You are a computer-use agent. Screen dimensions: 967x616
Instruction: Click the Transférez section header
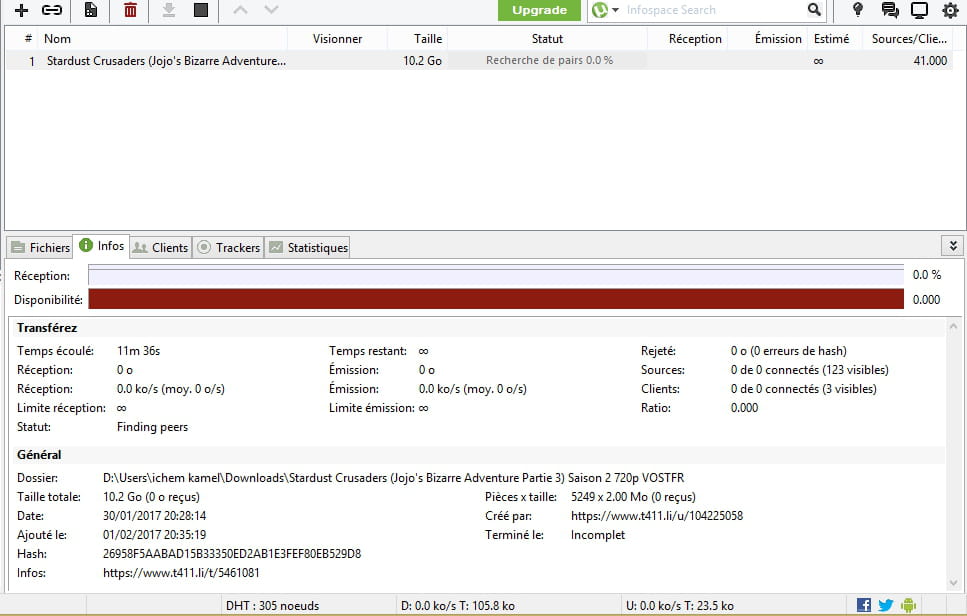click(47, 327)
